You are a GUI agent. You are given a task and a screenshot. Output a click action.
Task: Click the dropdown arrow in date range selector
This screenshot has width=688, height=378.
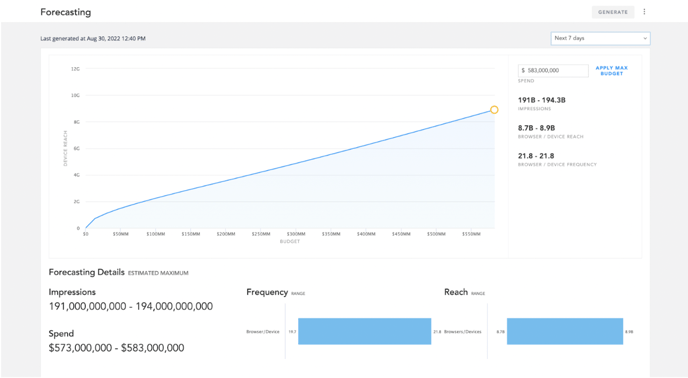(645, 38)
